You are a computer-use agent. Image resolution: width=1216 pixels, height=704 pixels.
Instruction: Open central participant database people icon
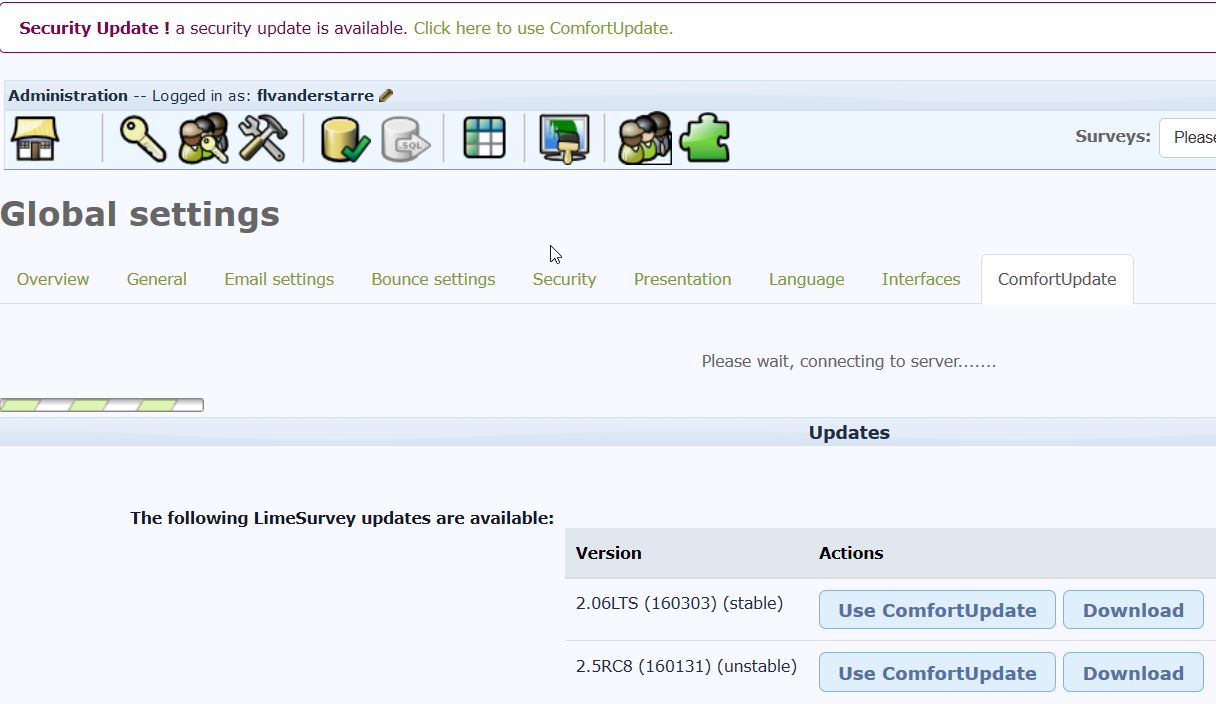645,138
